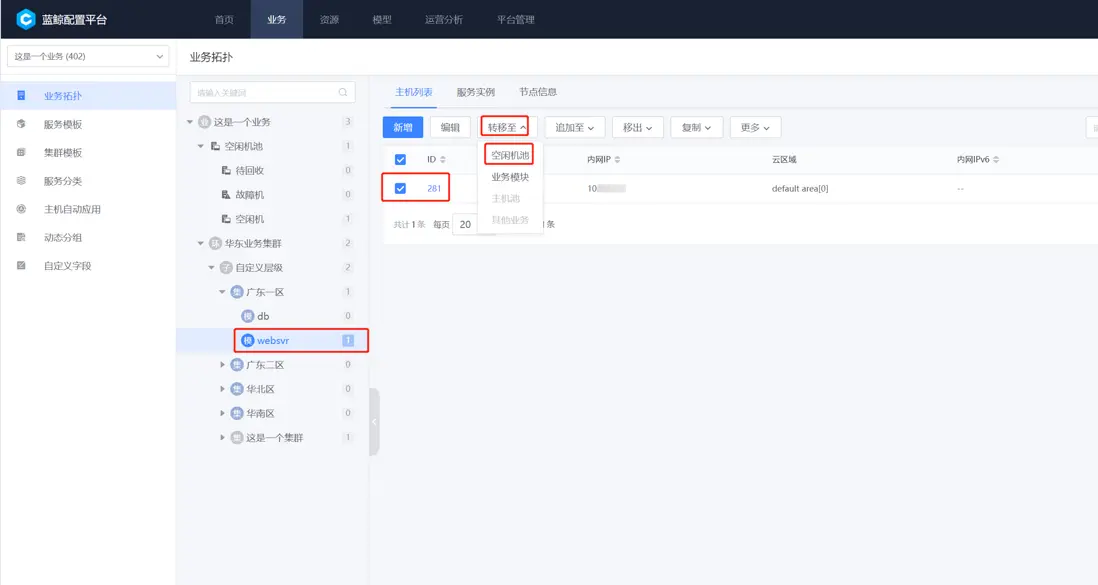Click the 华北区 cluster node icon
Image resolution: width=1098 pixels, height=585 pixels.
237,389
